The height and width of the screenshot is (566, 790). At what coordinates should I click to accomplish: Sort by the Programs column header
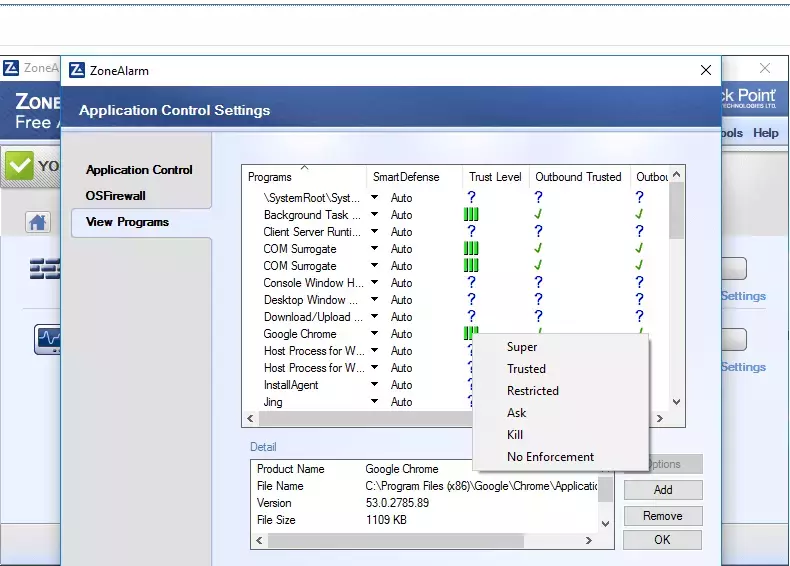pyautogui.click(x=304, y=177)
